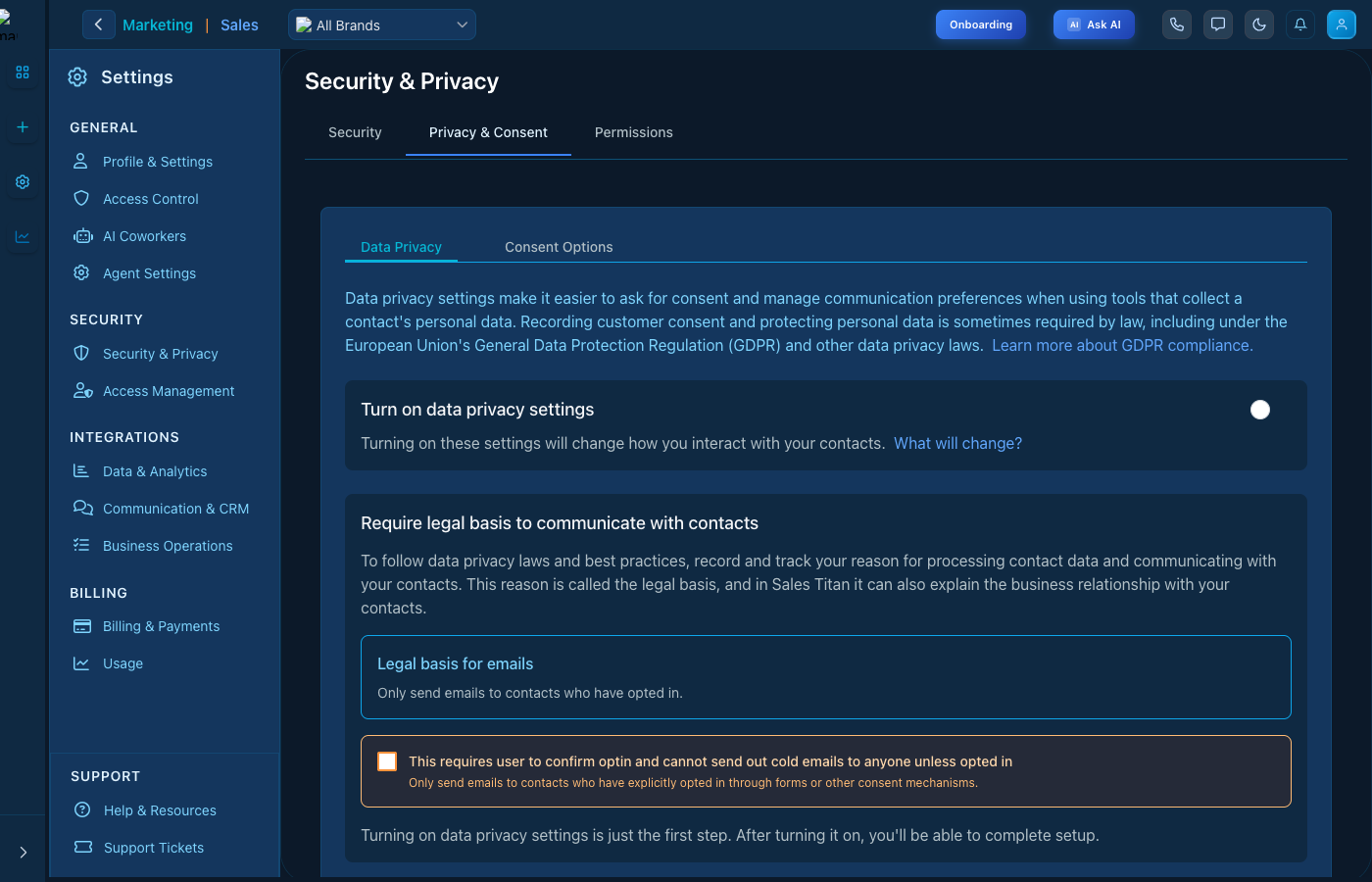Select the Privacy & Consent tab
Image resolution: width=1372 pixels, height=882 pixels.
tap(488, 132)
